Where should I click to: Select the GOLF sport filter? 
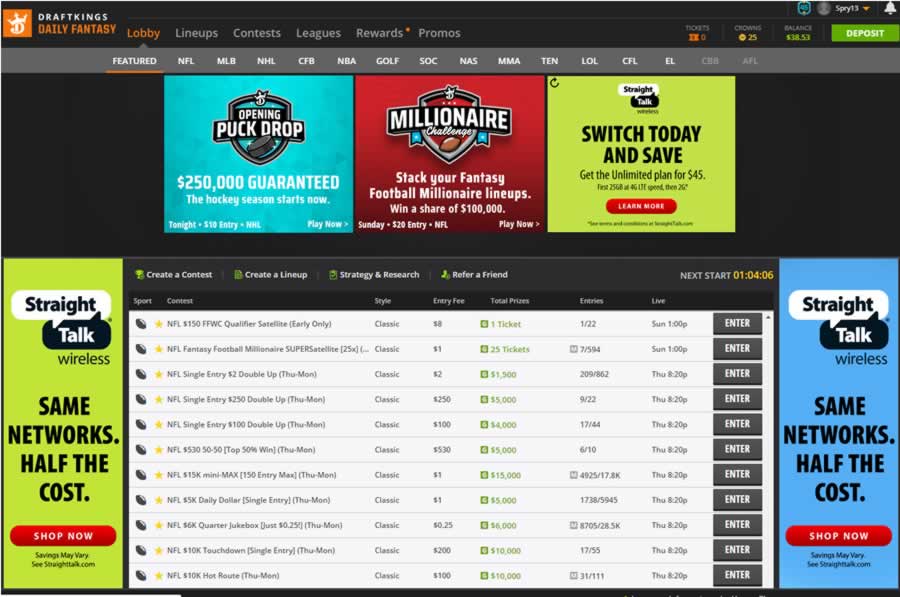(387, 61)
